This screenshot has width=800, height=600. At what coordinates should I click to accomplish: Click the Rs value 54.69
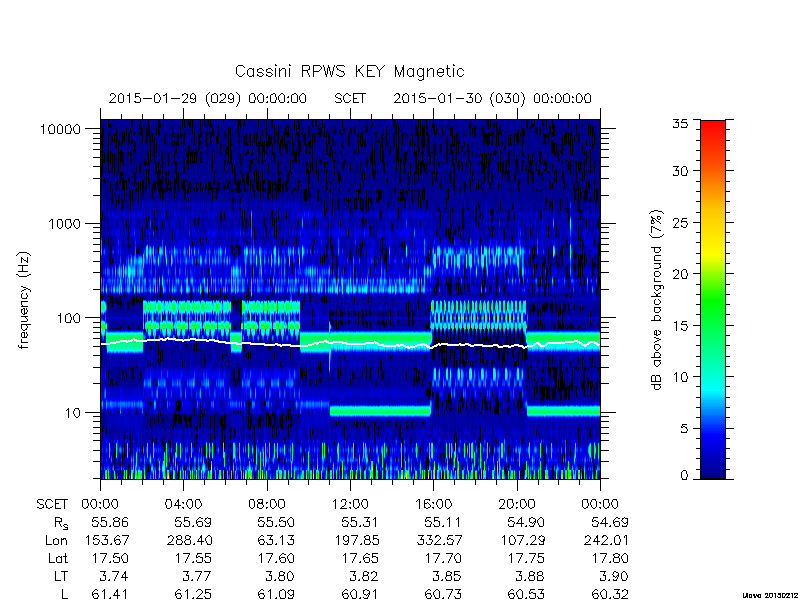pyautogui.click(x=610, y=522)
